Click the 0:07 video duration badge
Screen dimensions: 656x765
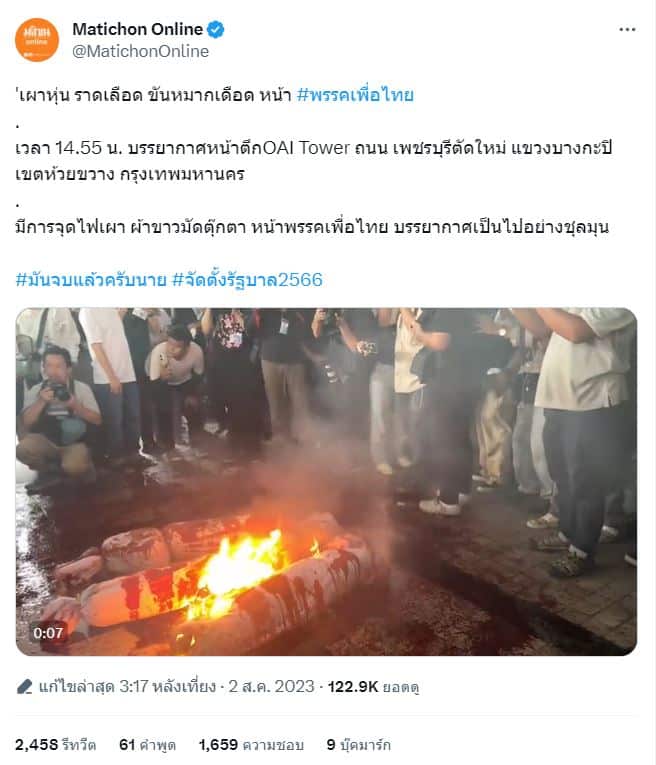[48, 633]
